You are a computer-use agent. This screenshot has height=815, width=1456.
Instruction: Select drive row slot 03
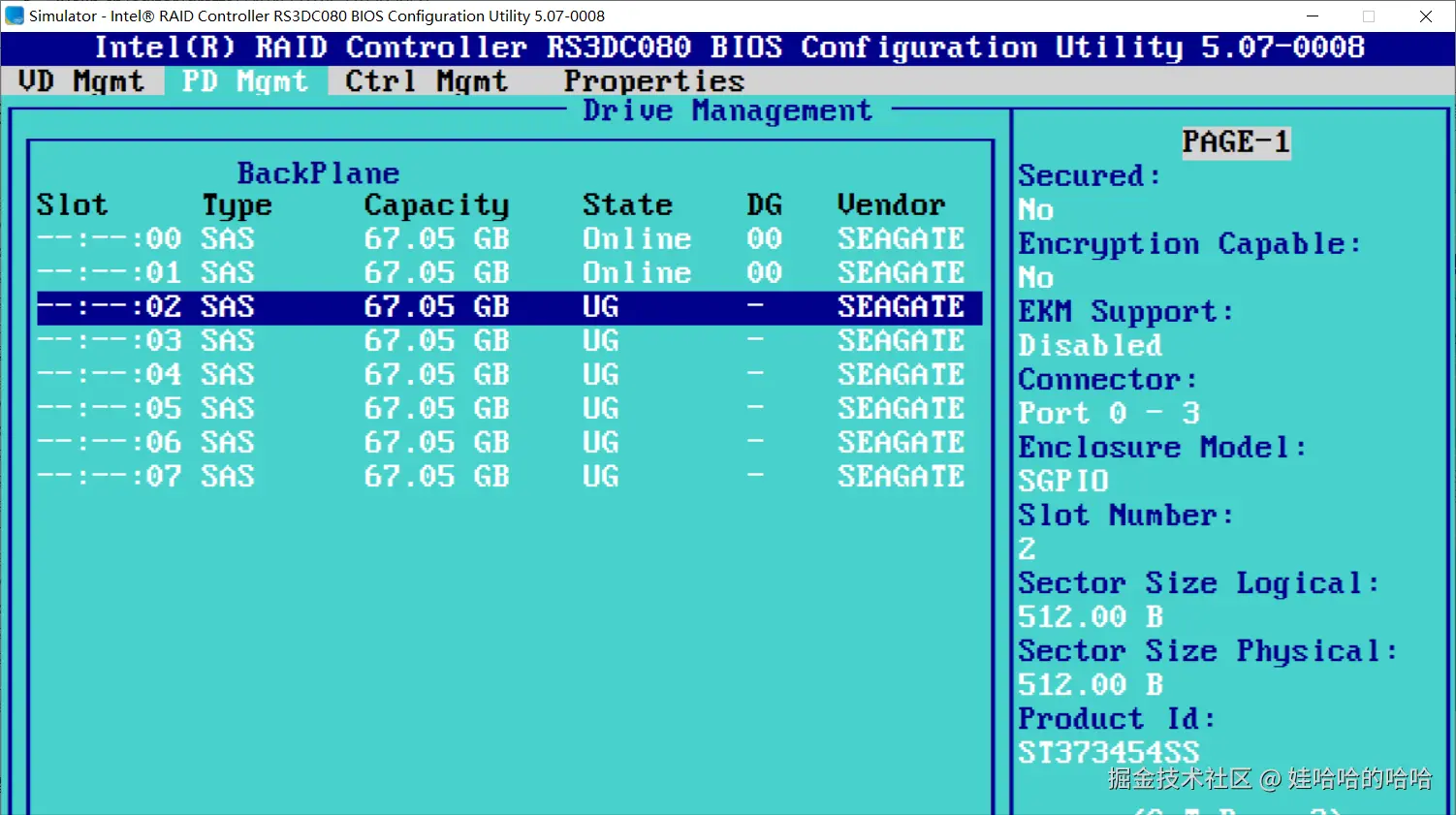pos(509,340)
